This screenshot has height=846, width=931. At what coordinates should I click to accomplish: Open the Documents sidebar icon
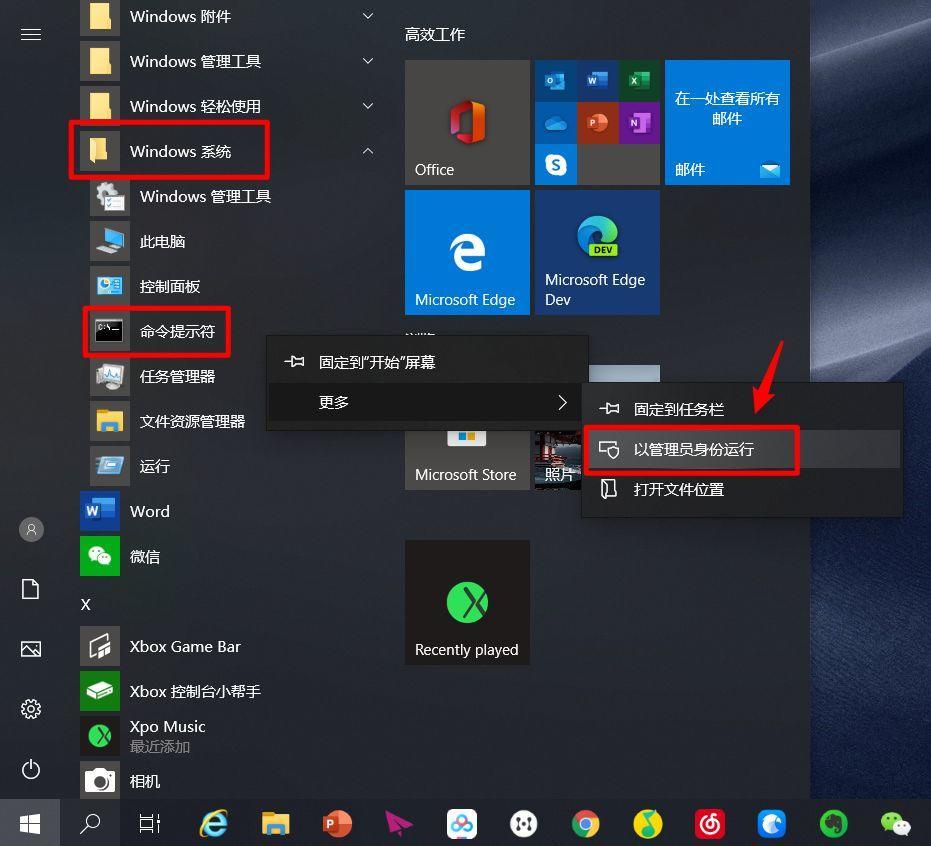pos(31,589)
